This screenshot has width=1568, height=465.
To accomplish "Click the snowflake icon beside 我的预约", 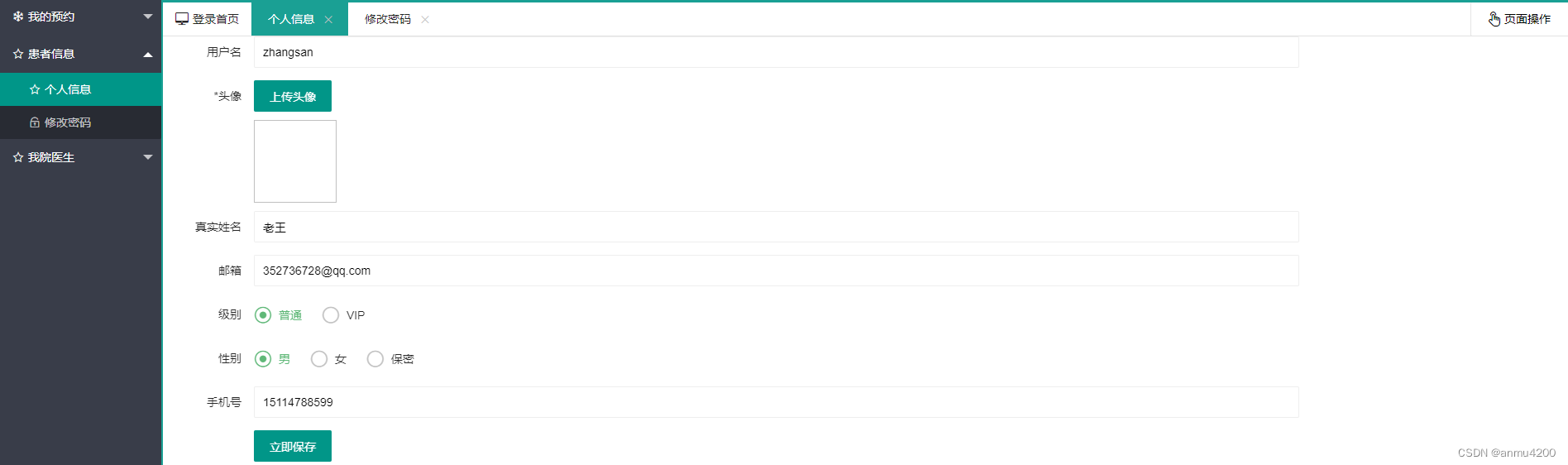I will [x=18, y=17].
